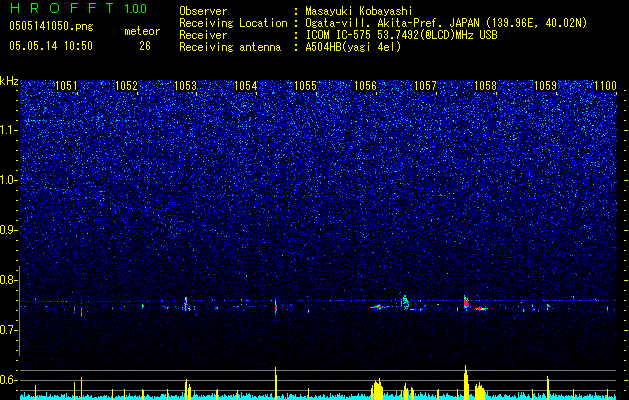Click the 1053 time marker

tap(186, 86)
